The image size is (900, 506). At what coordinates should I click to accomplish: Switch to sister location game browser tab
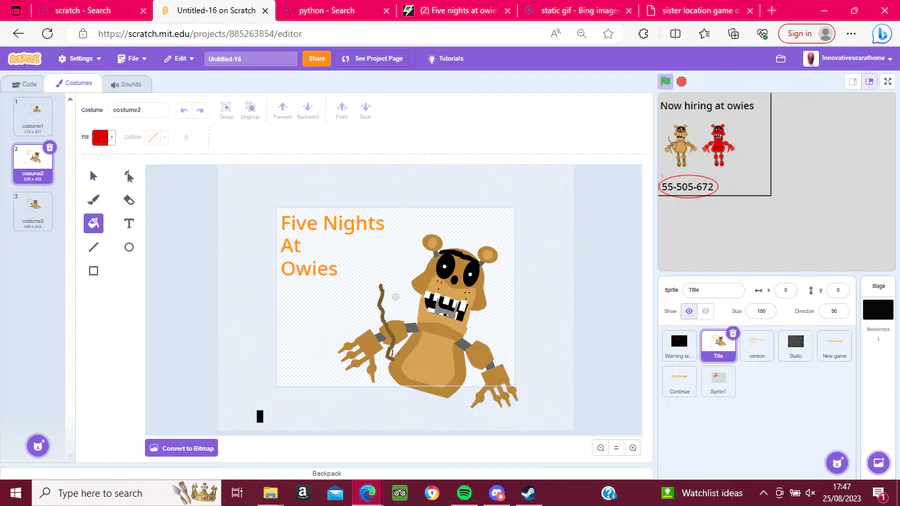[x=700, y=10]
